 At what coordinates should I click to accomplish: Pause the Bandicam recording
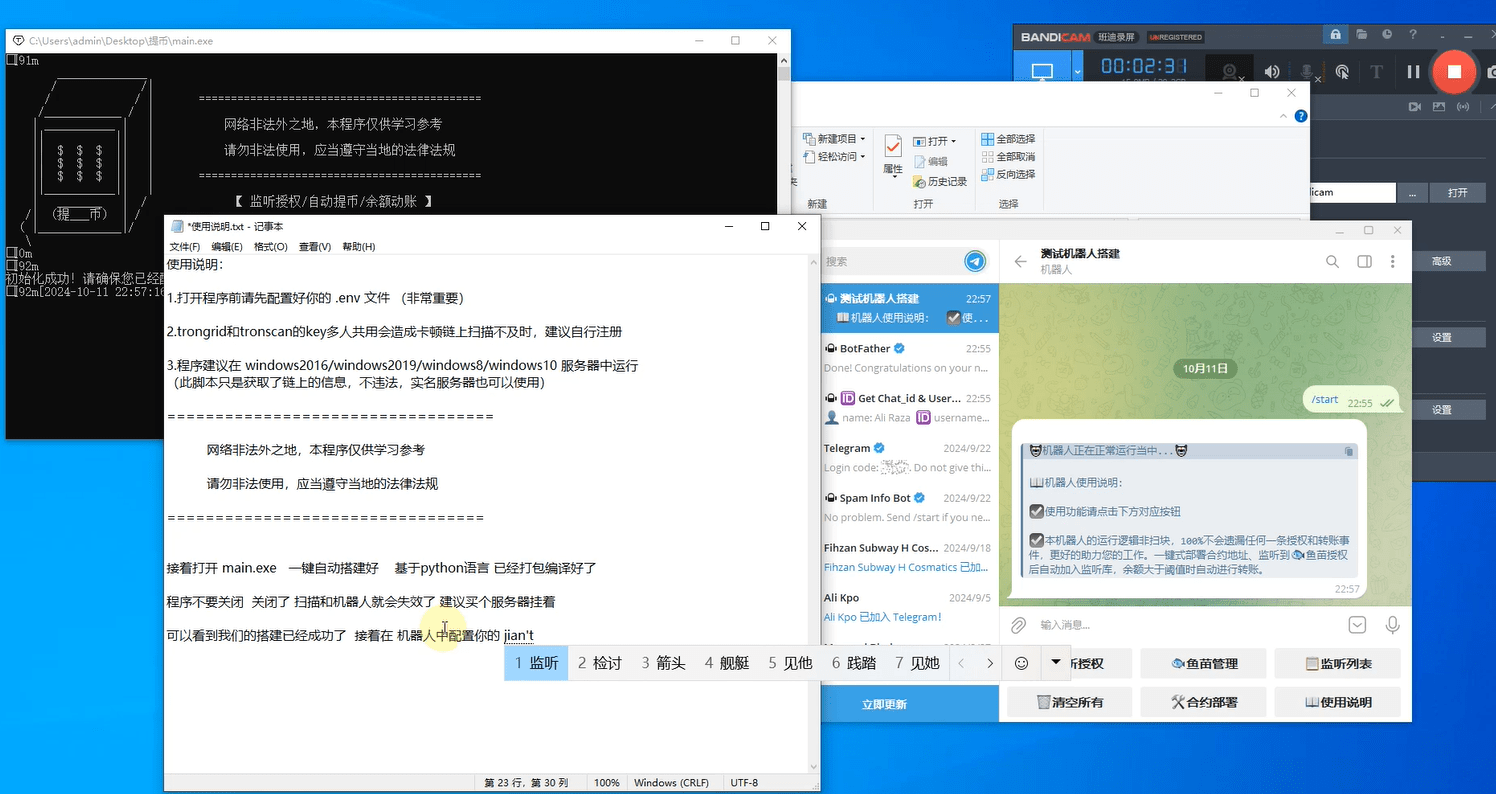pyautogui.click(x=1413, y=72)
